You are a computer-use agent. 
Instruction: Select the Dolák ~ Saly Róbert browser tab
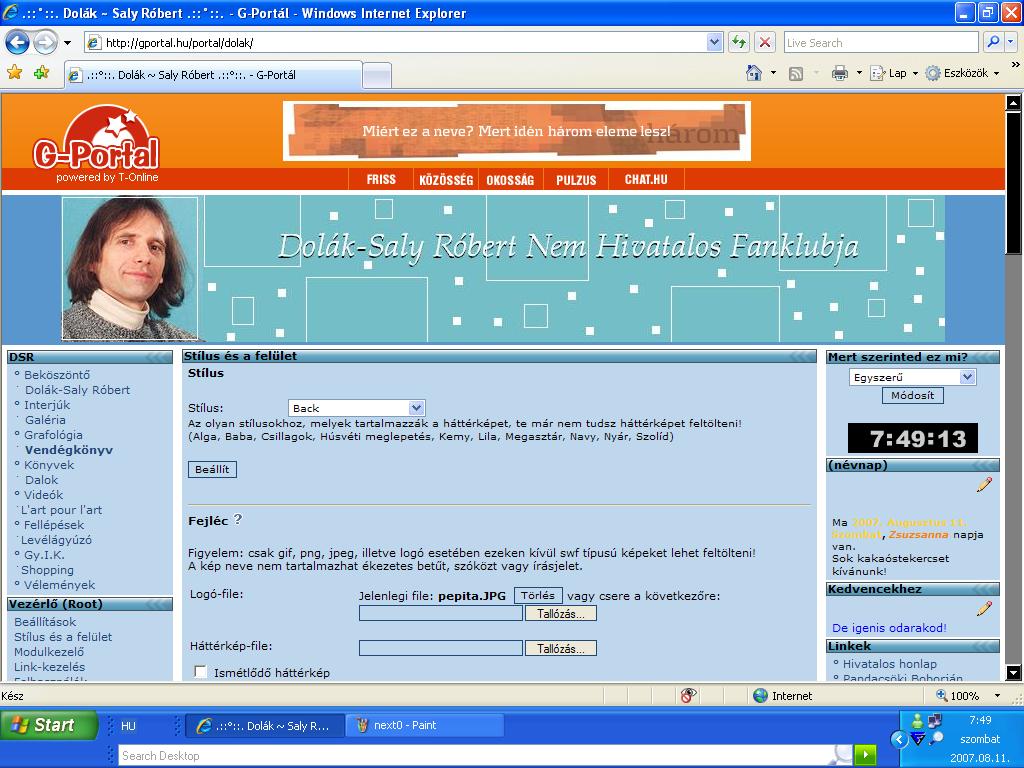click(x=214, y=75)
